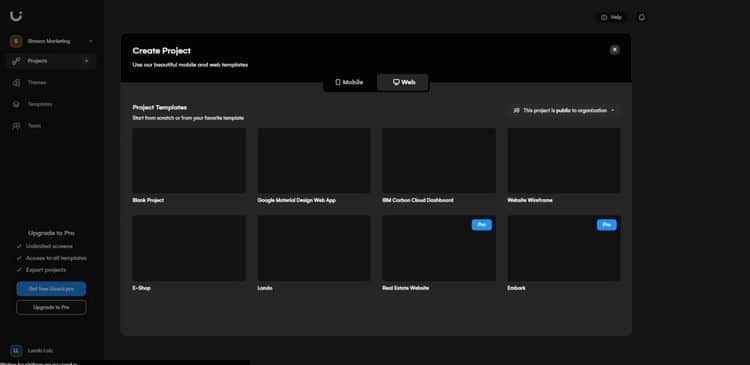Open notifications via the bell icon
Viewport: 750px width, 365px height.
(642, 17)
